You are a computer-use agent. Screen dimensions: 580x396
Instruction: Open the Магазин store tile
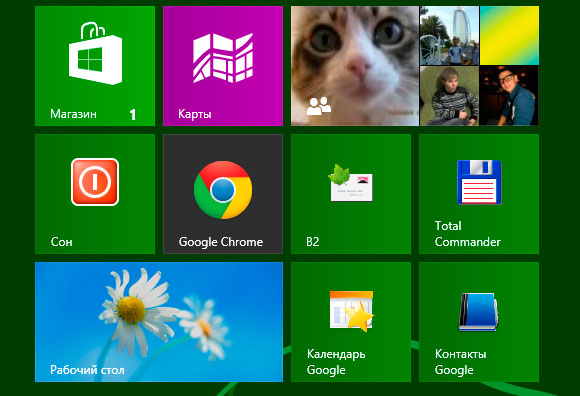pos(95,66)
